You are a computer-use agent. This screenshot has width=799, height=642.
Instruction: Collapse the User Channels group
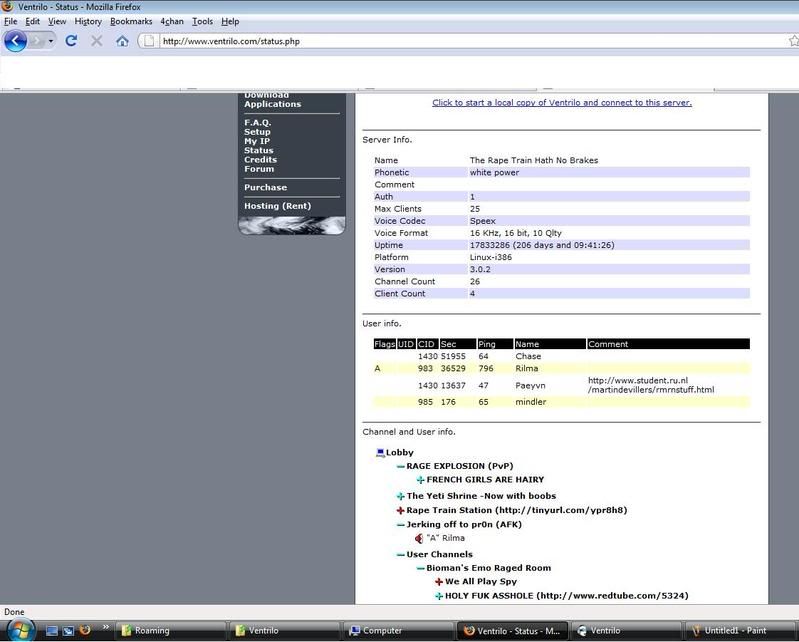click(x=401, y=555)
